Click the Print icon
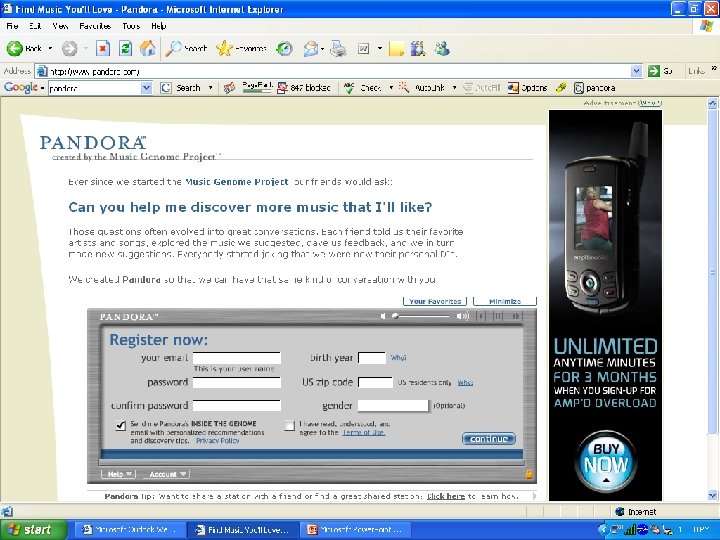720x540 pixels. pos(338,48)
